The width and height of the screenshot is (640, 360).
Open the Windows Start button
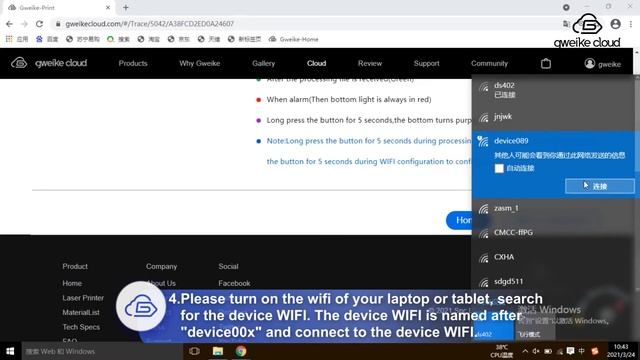(10, 351)
